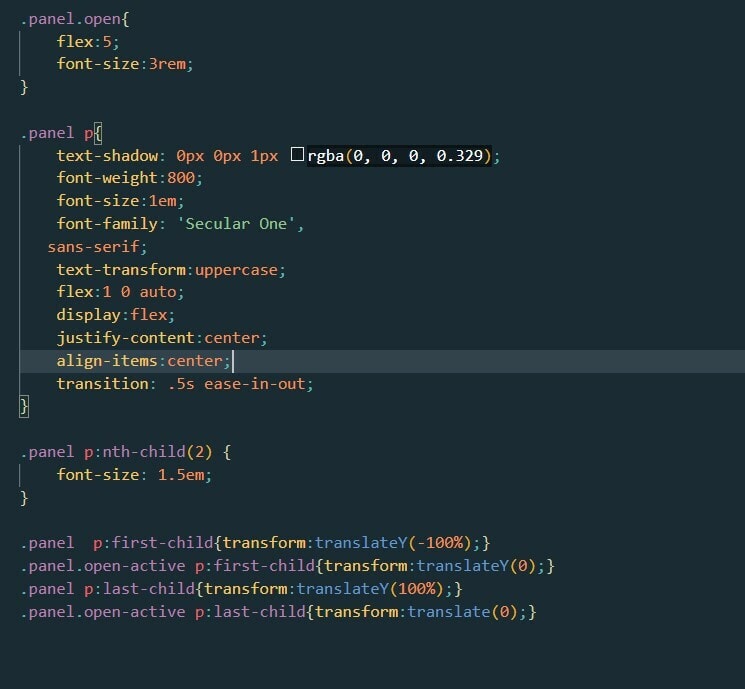Click 'justify-content:center;' declaration
Screen dimensions: 745x689
pos(162,338)
